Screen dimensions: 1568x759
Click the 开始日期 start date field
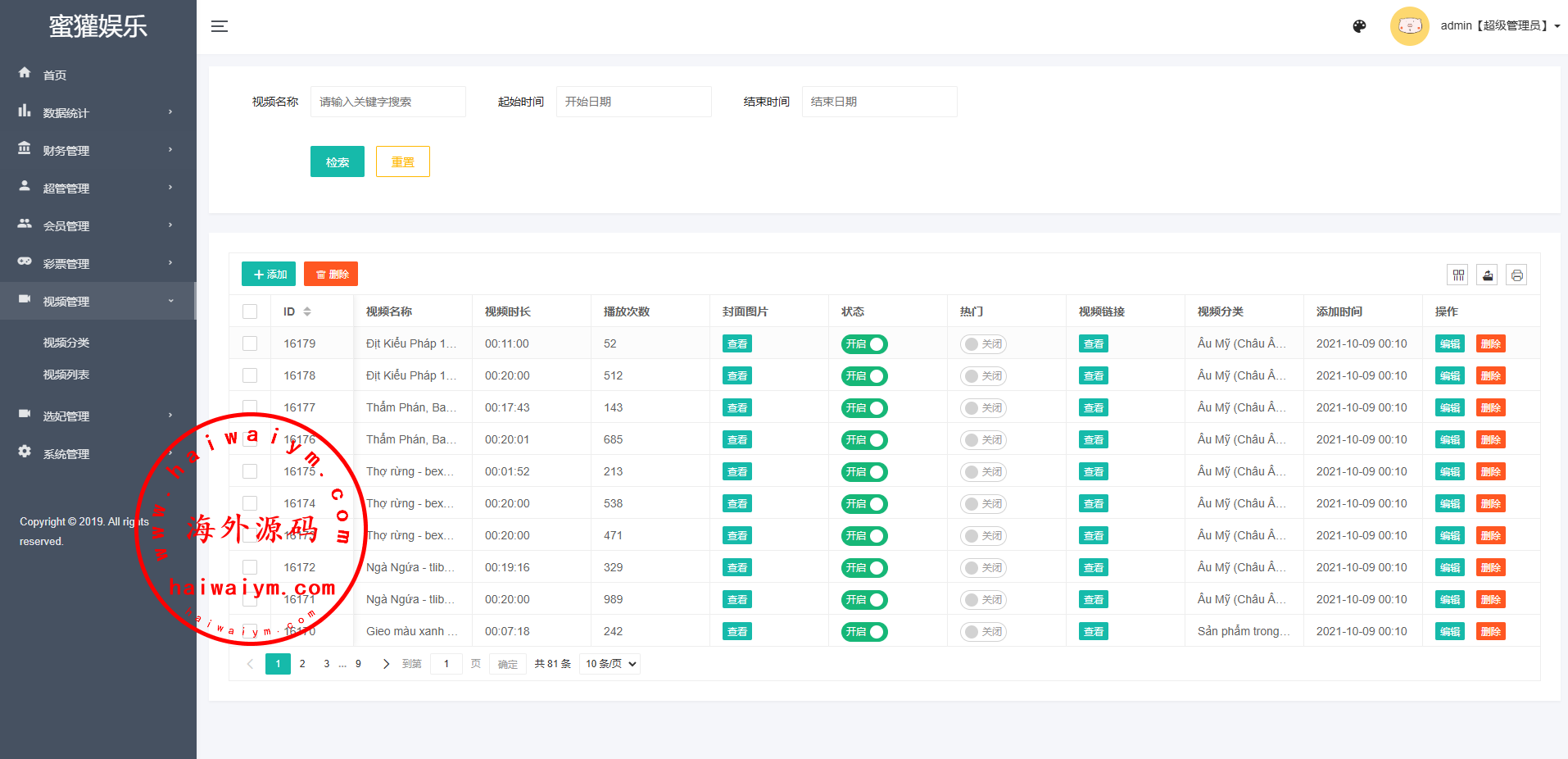coord(633,102)
